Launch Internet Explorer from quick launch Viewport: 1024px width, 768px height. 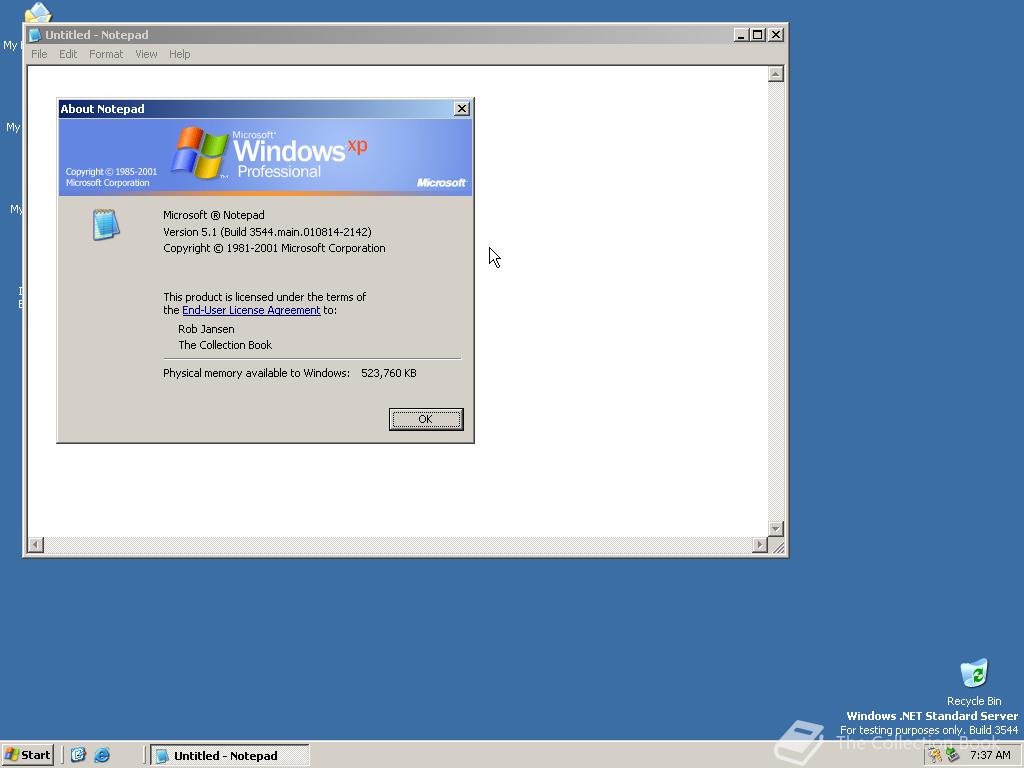[102, 755]
